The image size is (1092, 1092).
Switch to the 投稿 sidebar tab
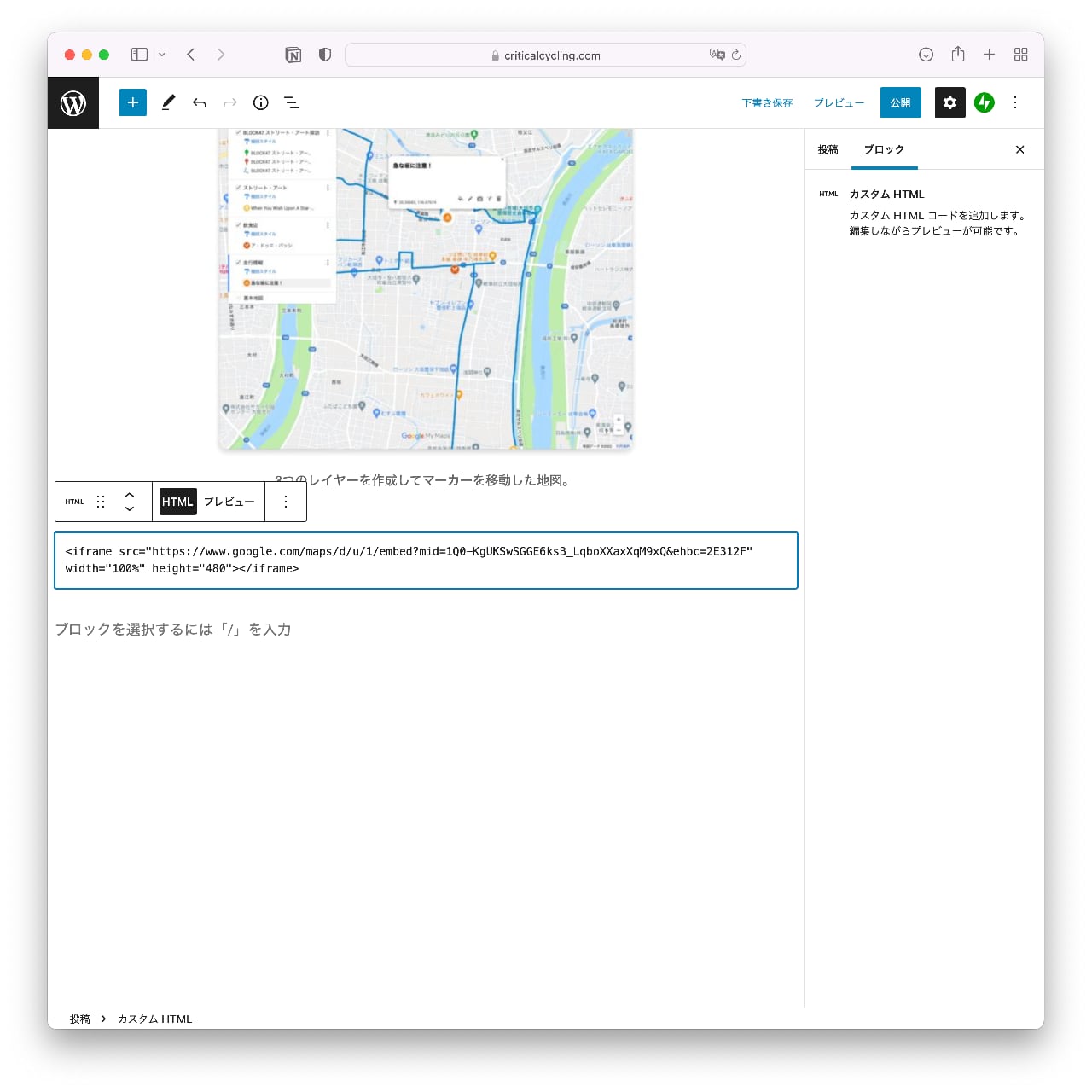pyautogui.click(x=828, y=149)
